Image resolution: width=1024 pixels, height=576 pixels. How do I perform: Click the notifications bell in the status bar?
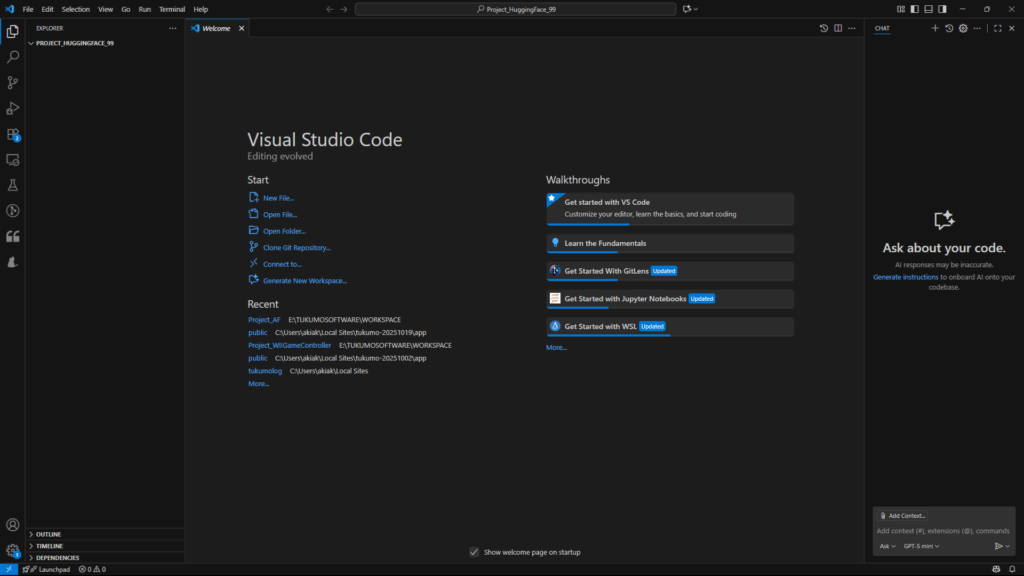click(1013, 568)
